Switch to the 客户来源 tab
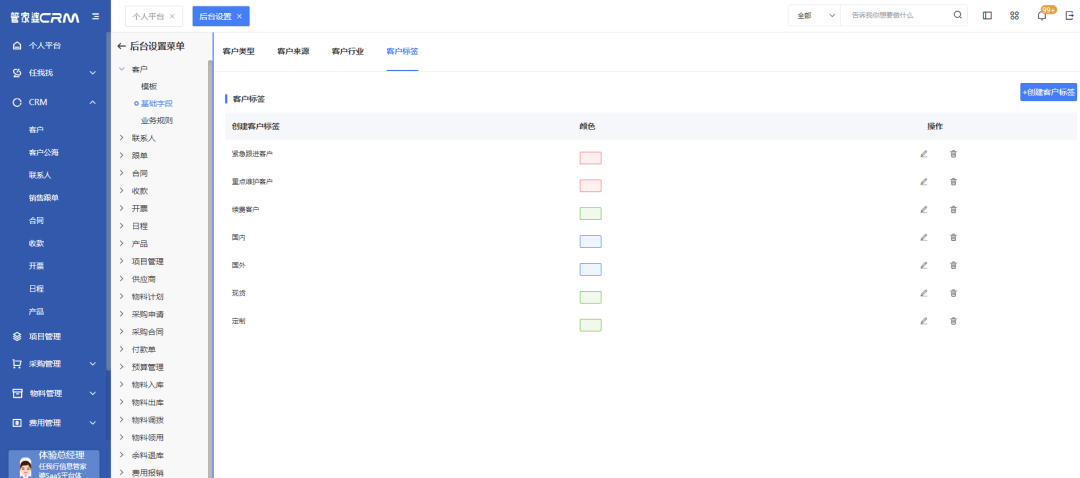1080x478 pixels. [x=293, y=51]
